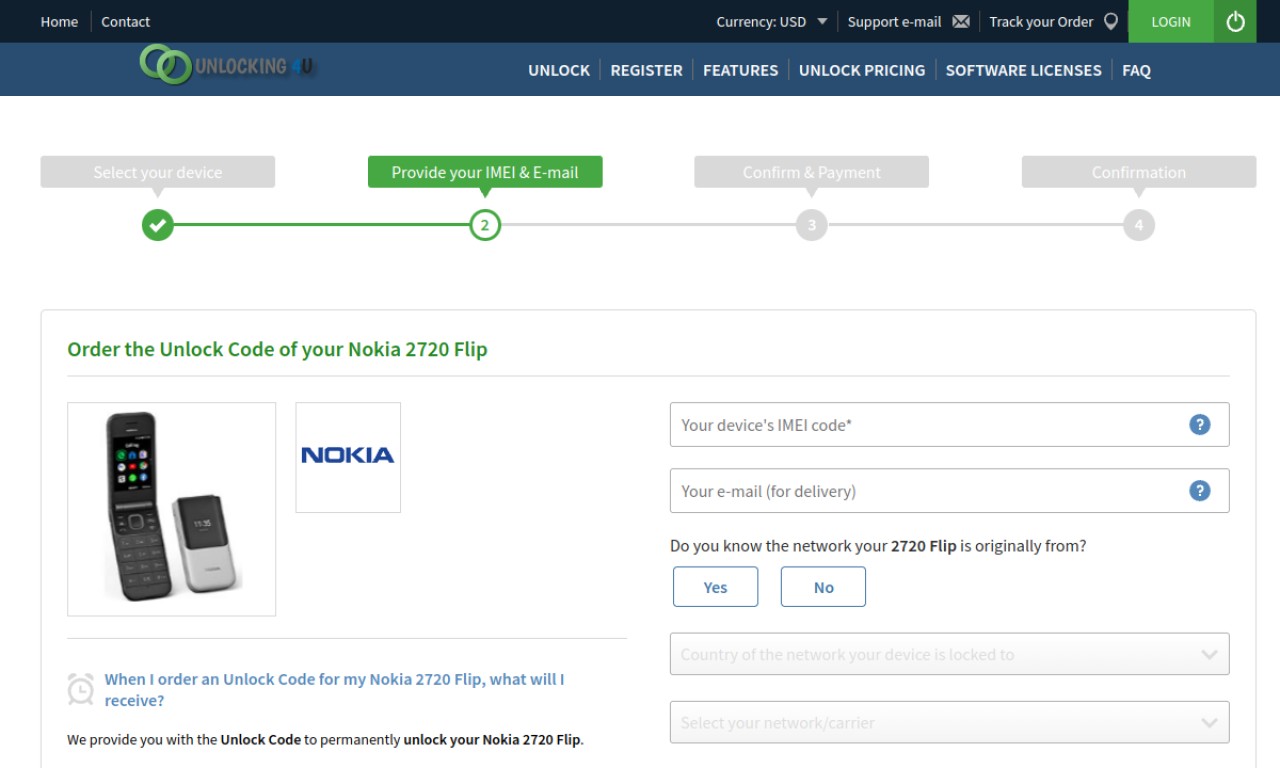This screenshot has height=768, width=1280.
Task: Open the FEATURES menu item
Action: [740, 70]
